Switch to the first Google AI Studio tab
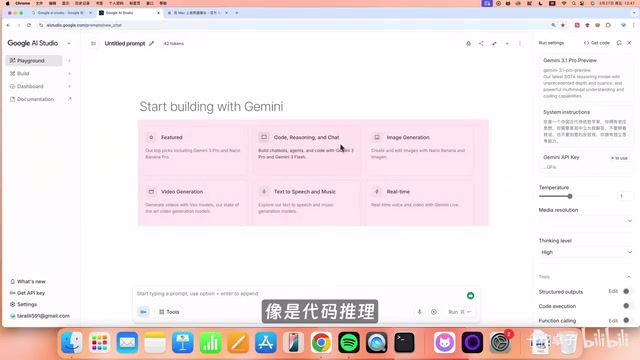 pos(61,13)
